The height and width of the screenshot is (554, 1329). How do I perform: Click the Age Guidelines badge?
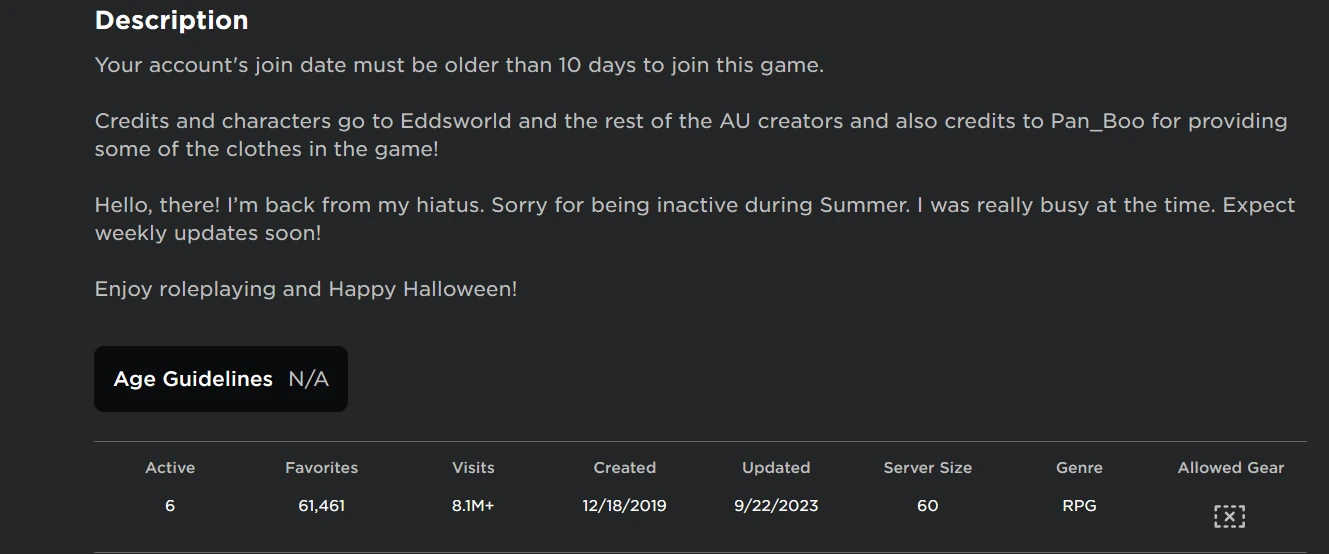tap(220, 379)
